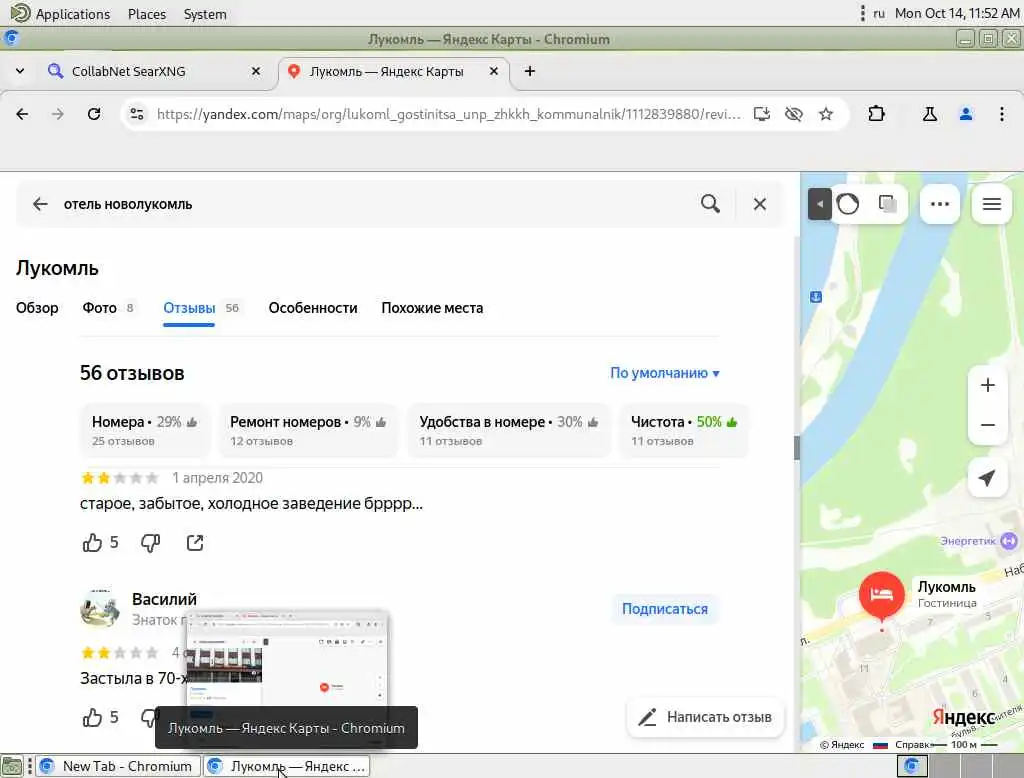
Task: Bookmark this page with star icon
Action: 825,114
